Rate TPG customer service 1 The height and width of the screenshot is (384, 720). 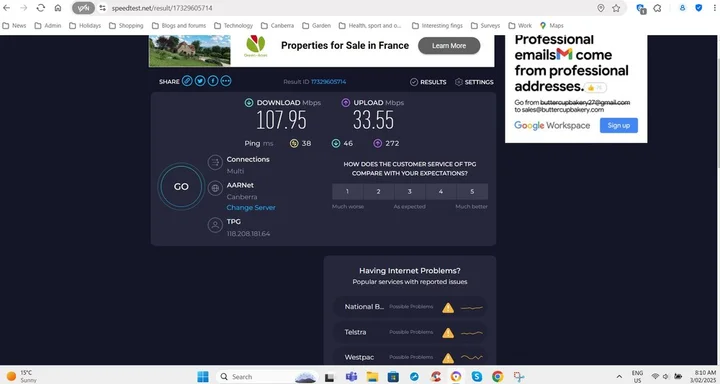pyautogui.click(x=348, y=192)
